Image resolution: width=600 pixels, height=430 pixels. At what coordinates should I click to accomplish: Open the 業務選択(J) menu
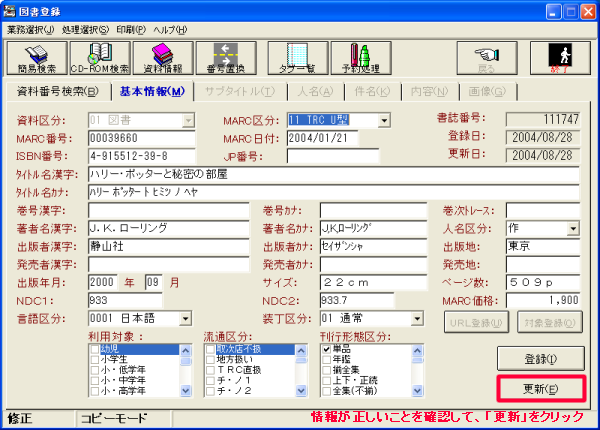point(31,30)
